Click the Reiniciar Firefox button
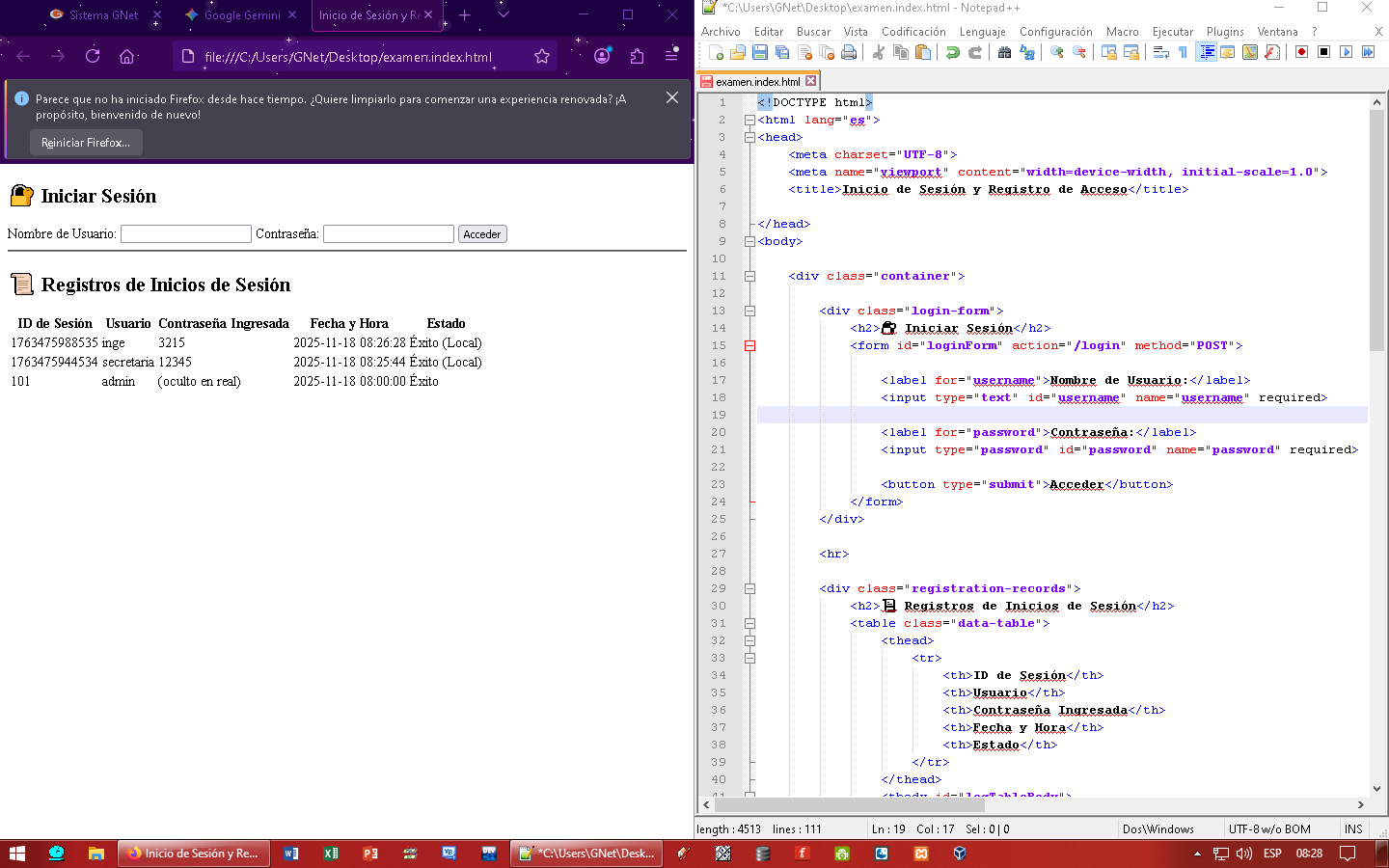Screen dimensions: 1389x868 point(86,143)
